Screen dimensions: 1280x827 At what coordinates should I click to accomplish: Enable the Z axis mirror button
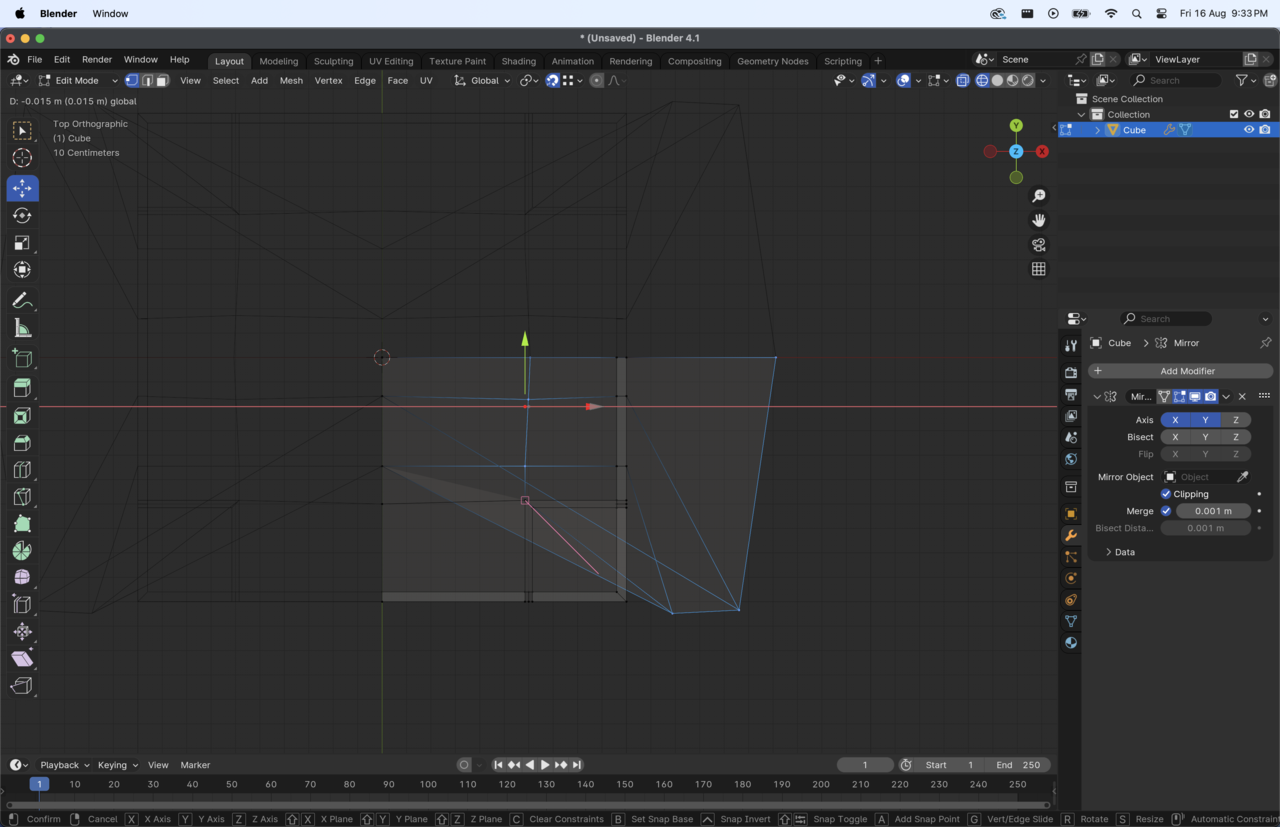[1235, 420]
